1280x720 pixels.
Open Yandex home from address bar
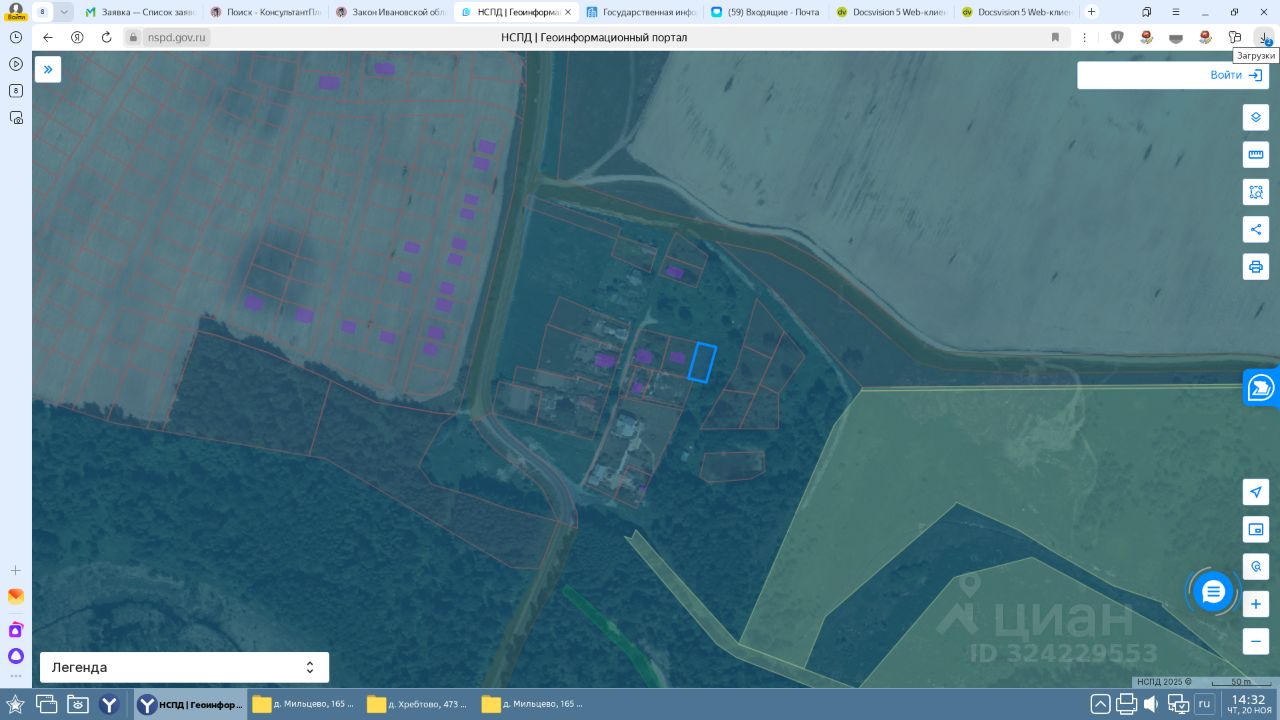77,37
